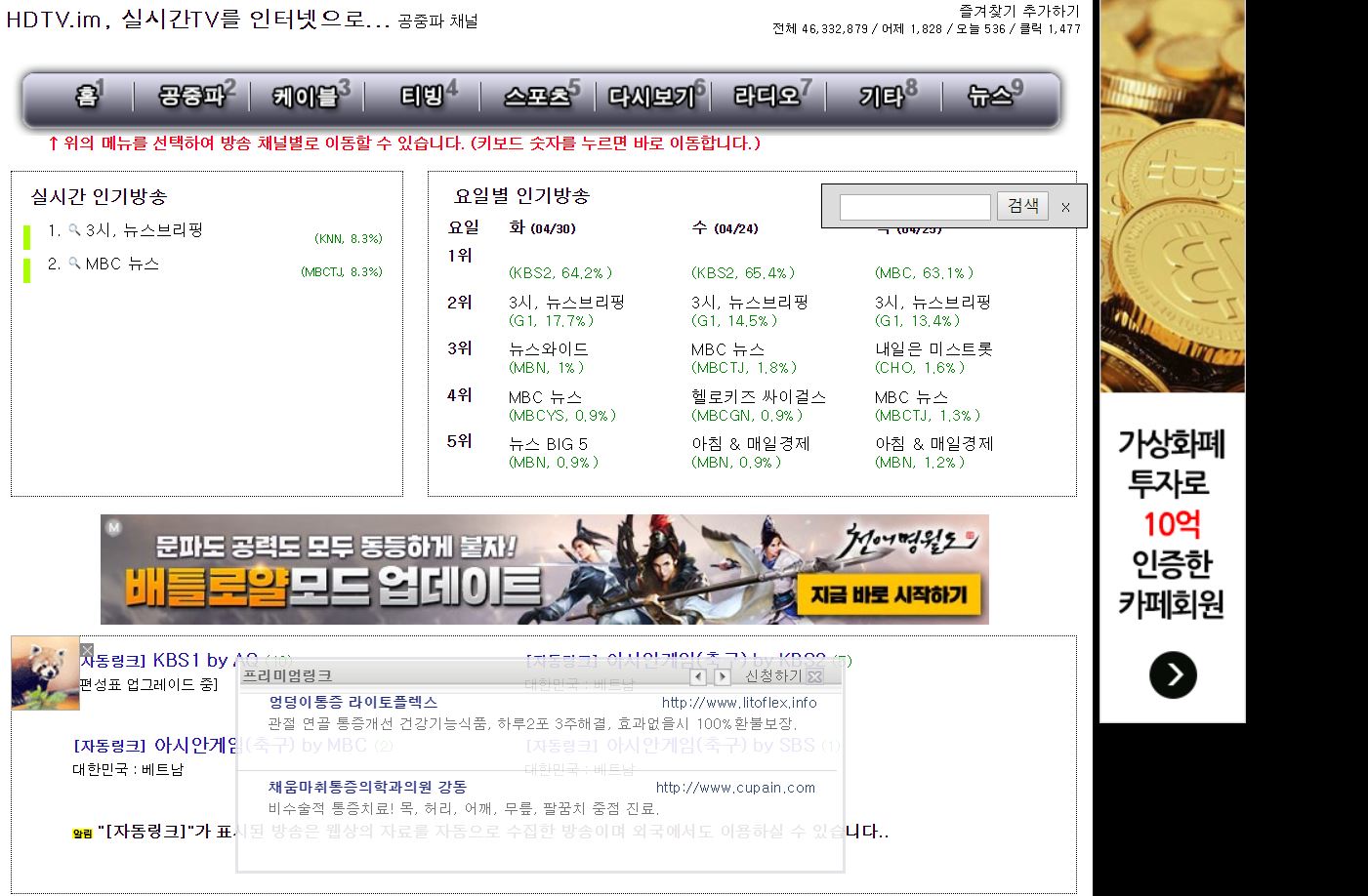Click the battle royale game banner ad
Viewport: 1368px width, 896px height.
(x=545, y=569)
